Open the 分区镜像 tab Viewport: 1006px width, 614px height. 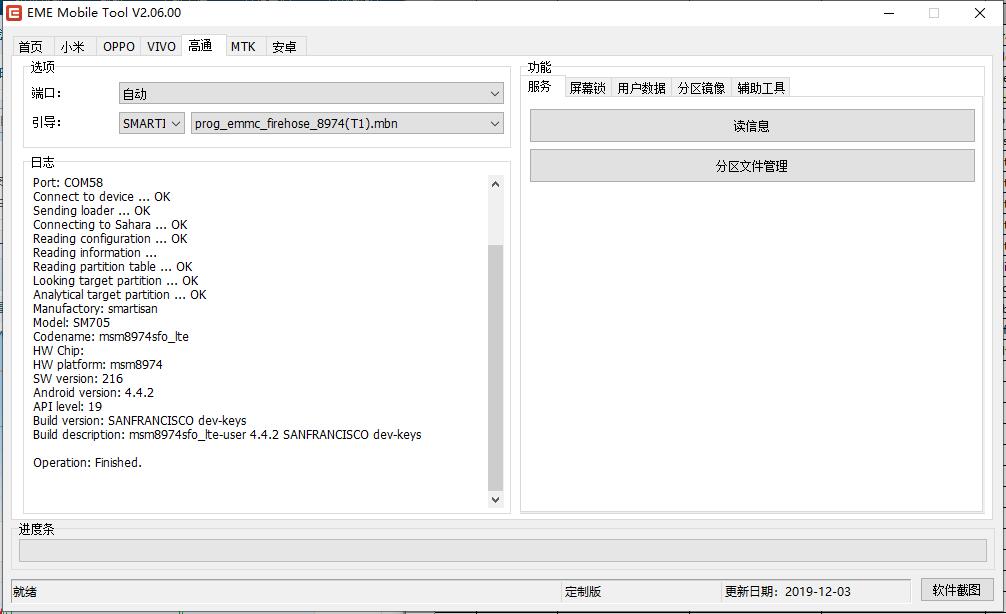tap(701, 88)
